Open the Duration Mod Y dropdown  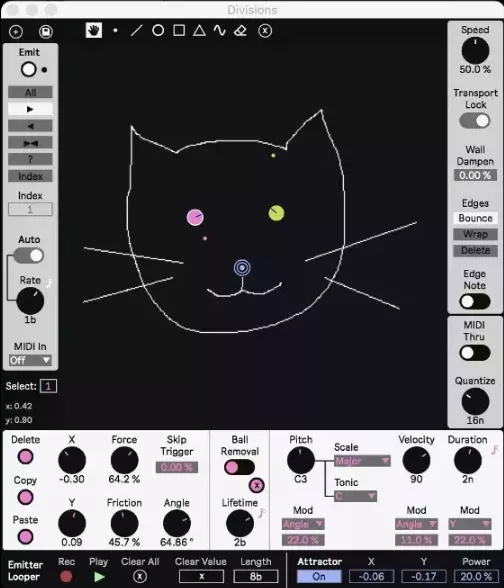470,524
